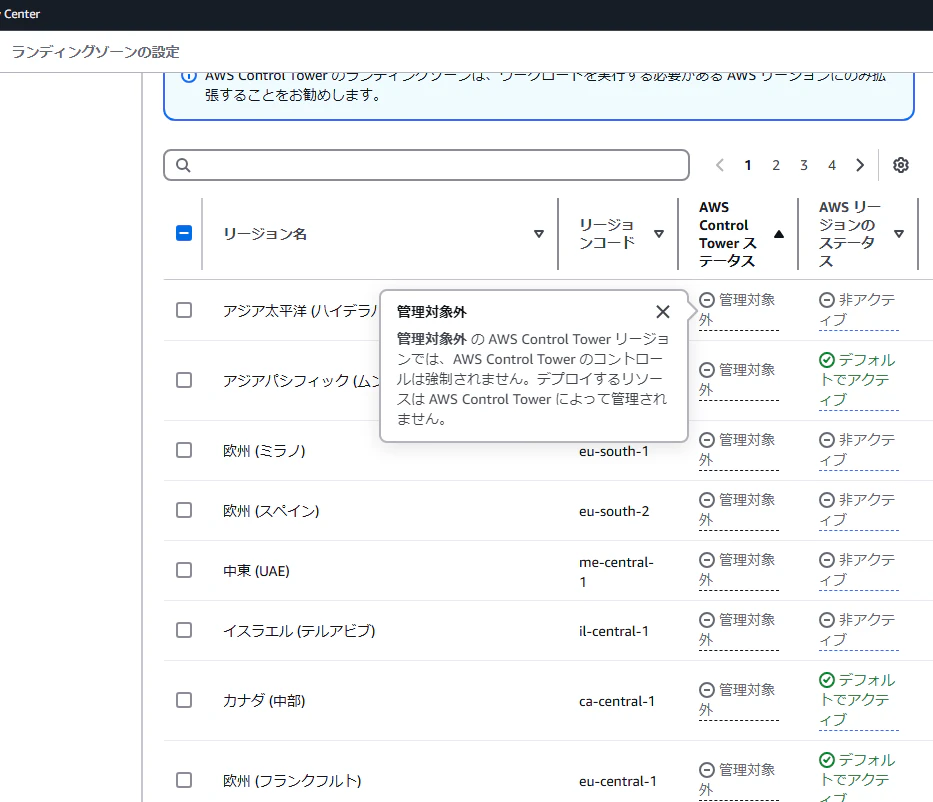Open 非アクティブ status for me-central-1 row
The width and height of the screenshot is (933, 802).
[858, 571]
